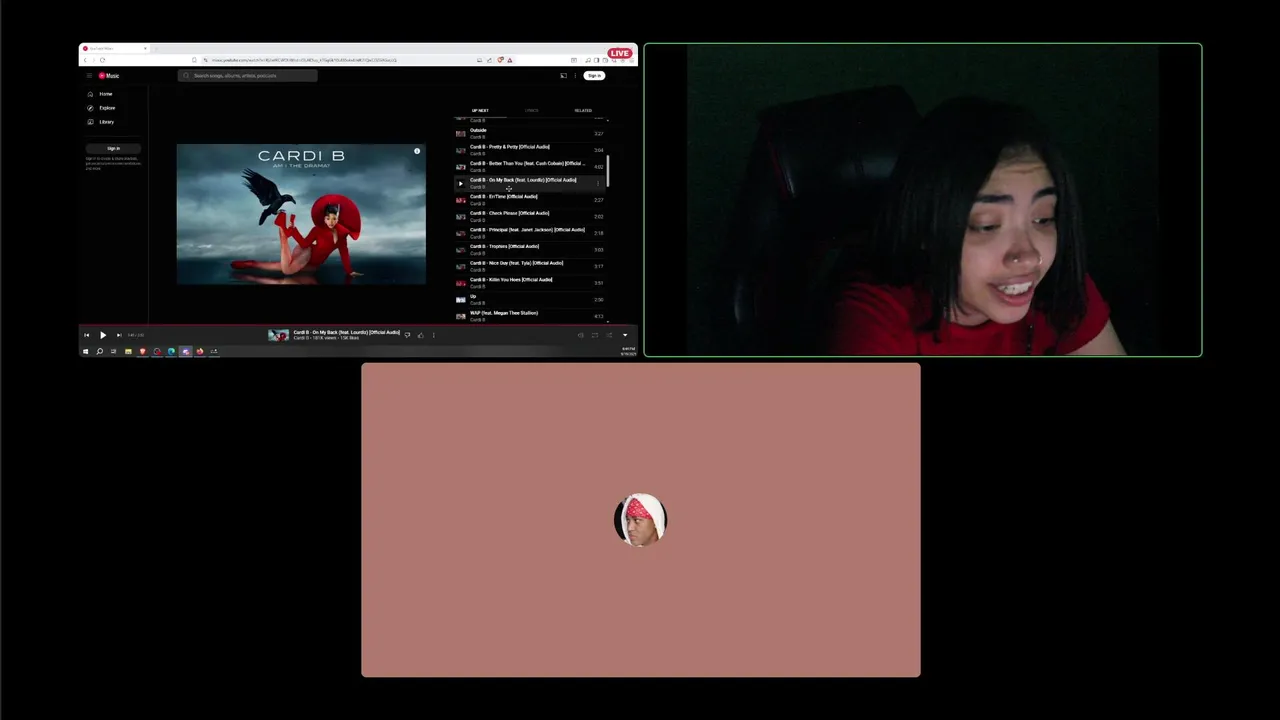Click the Cardi B album artwork
Viewport: 1280px width, 720px height.
click(x=301, y=214)
